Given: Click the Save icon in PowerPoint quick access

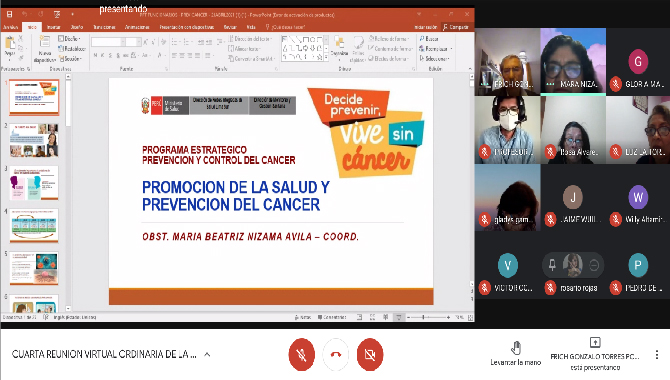Looking at the screenshot, I should point(9,14).
